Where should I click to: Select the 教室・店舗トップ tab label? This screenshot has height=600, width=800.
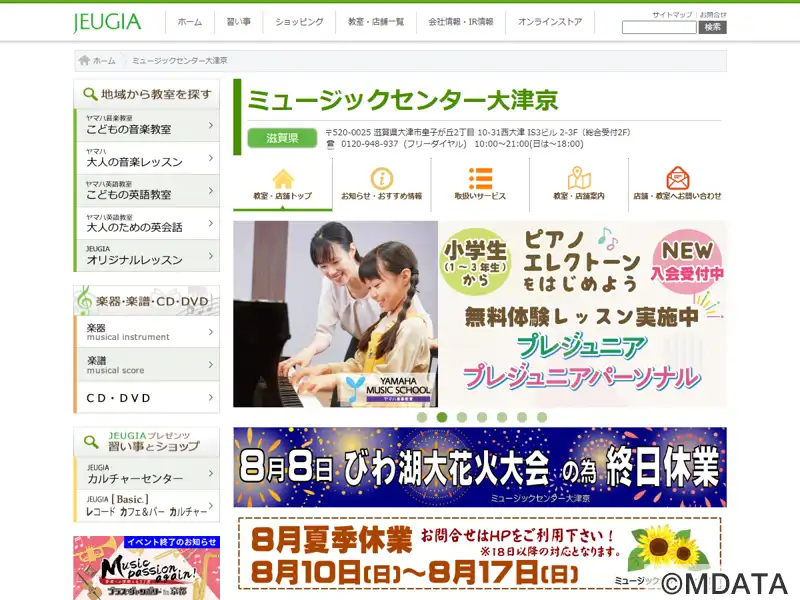(x=283, y=196)
